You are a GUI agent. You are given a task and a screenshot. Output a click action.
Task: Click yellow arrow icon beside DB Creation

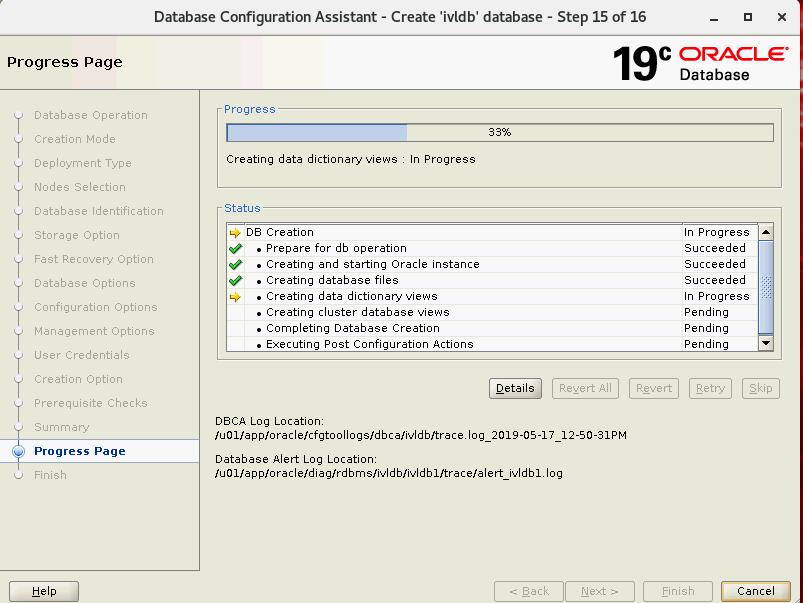click(235, 233)
